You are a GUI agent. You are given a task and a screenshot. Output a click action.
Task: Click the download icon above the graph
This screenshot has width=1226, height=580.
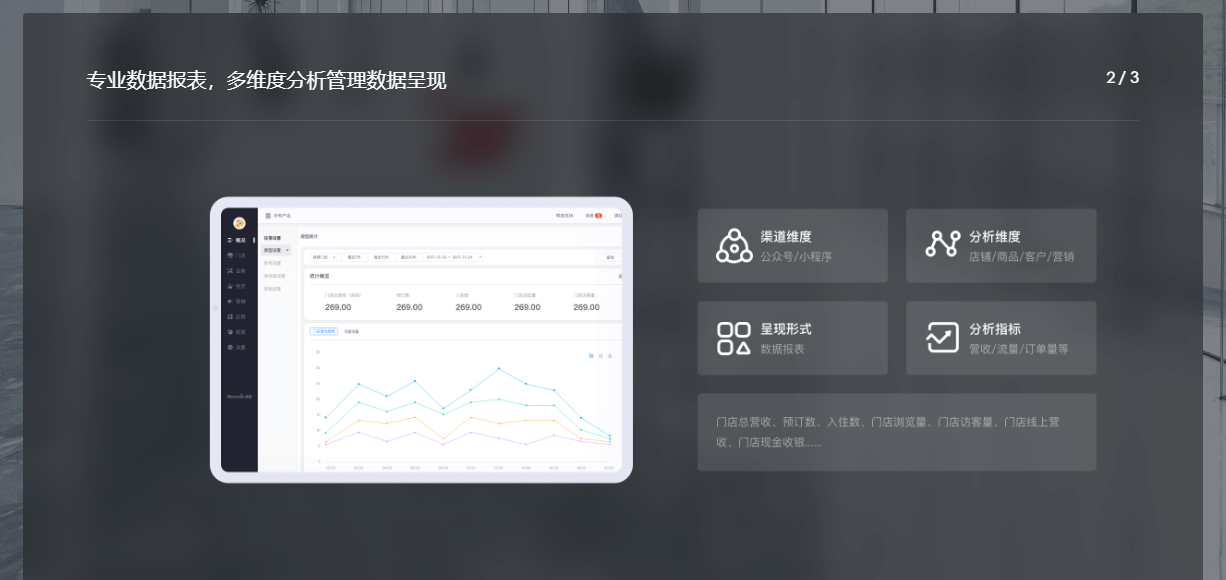[610, 355]
